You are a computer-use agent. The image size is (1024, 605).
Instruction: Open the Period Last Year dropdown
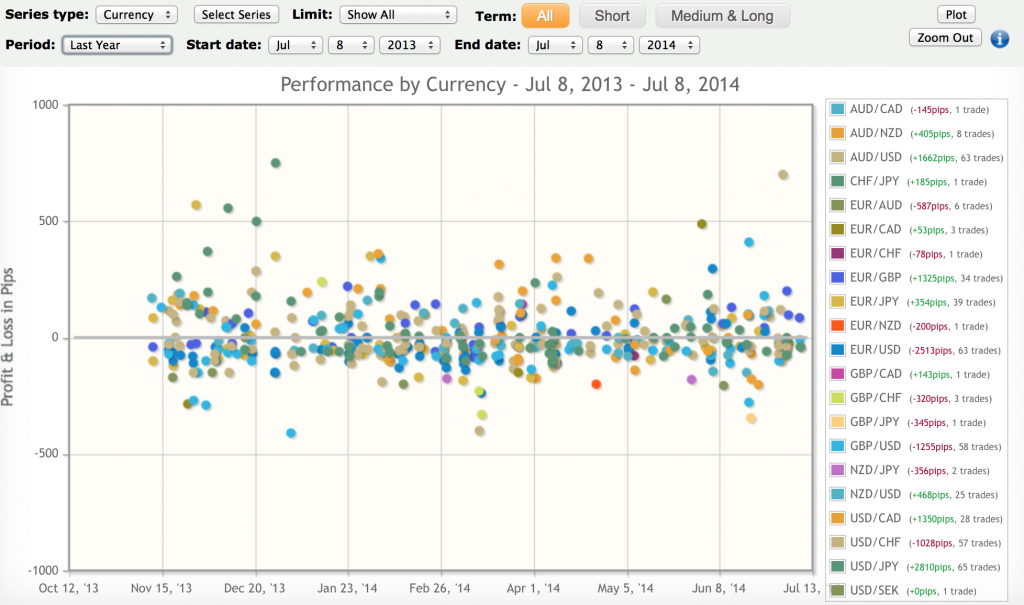click(x=117, y=45)
